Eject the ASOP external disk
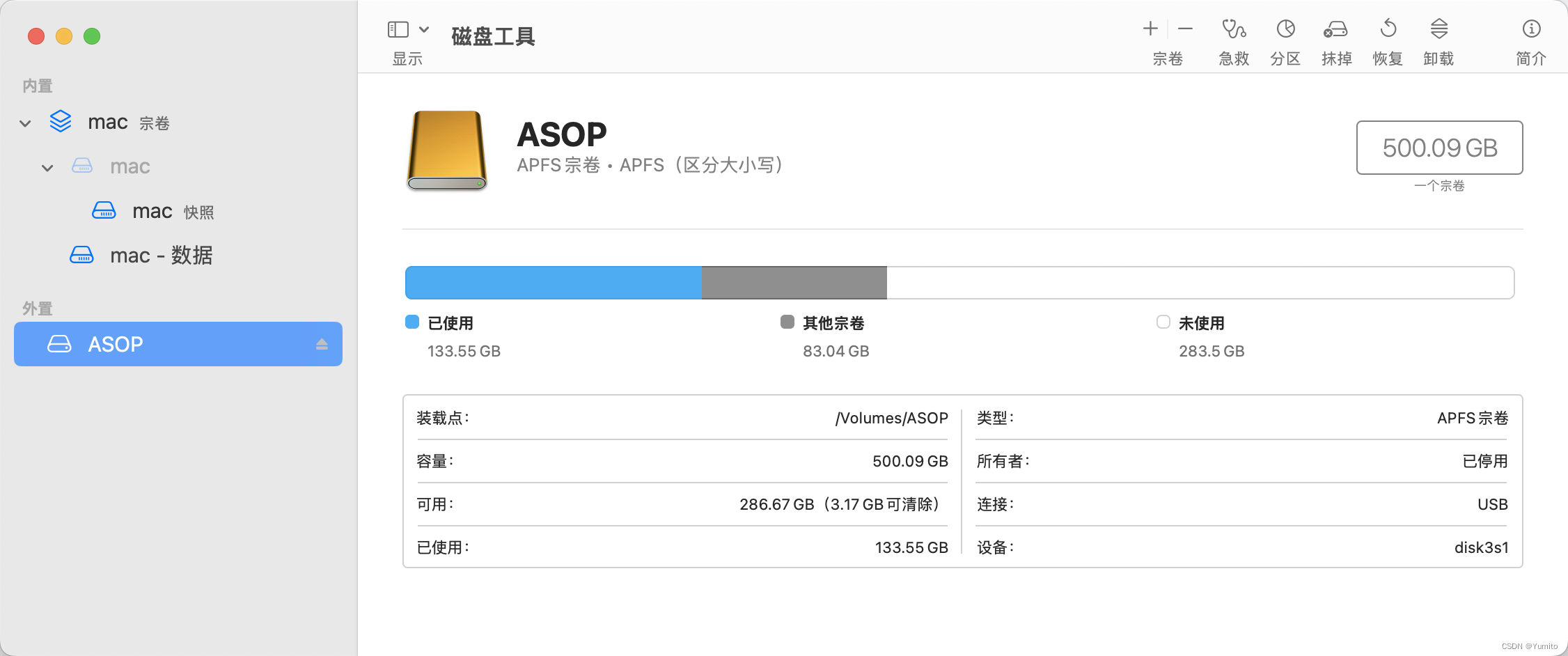 pos(322,343)
